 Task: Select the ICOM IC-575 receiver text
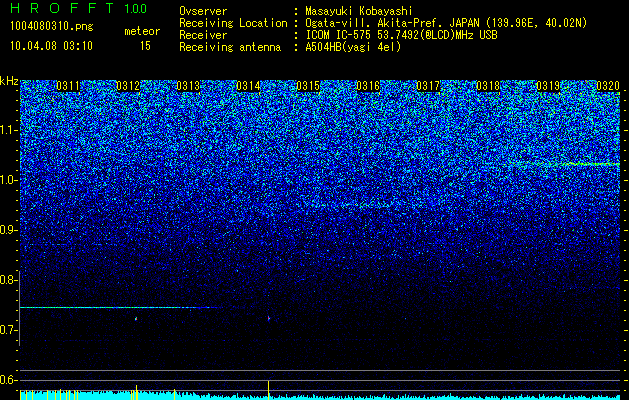(x=401, y=35)
